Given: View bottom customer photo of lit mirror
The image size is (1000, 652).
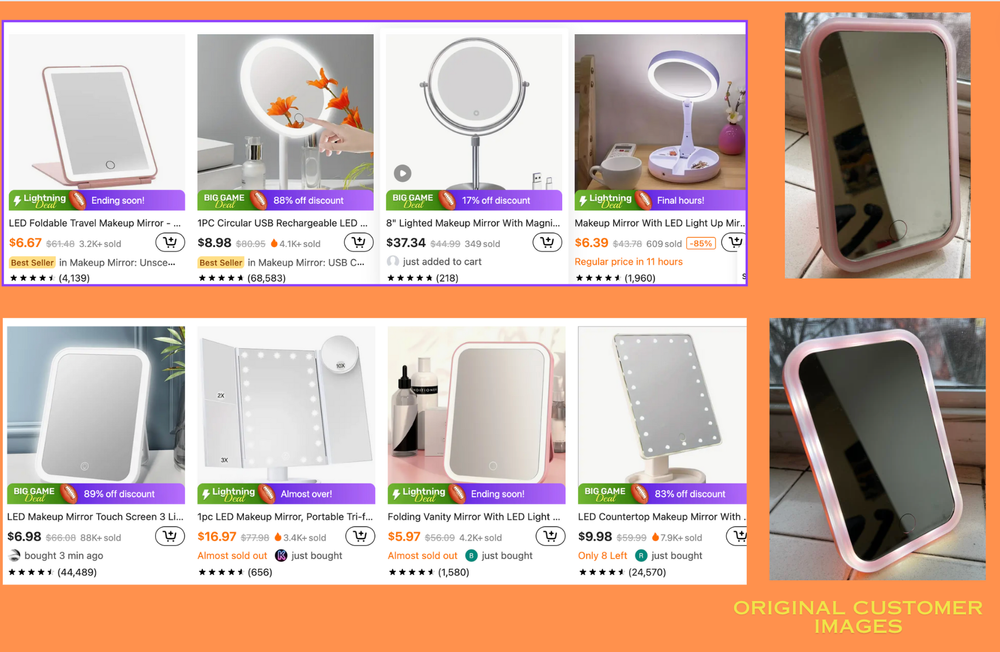Looking at the screenshot, I should (878, 449).
